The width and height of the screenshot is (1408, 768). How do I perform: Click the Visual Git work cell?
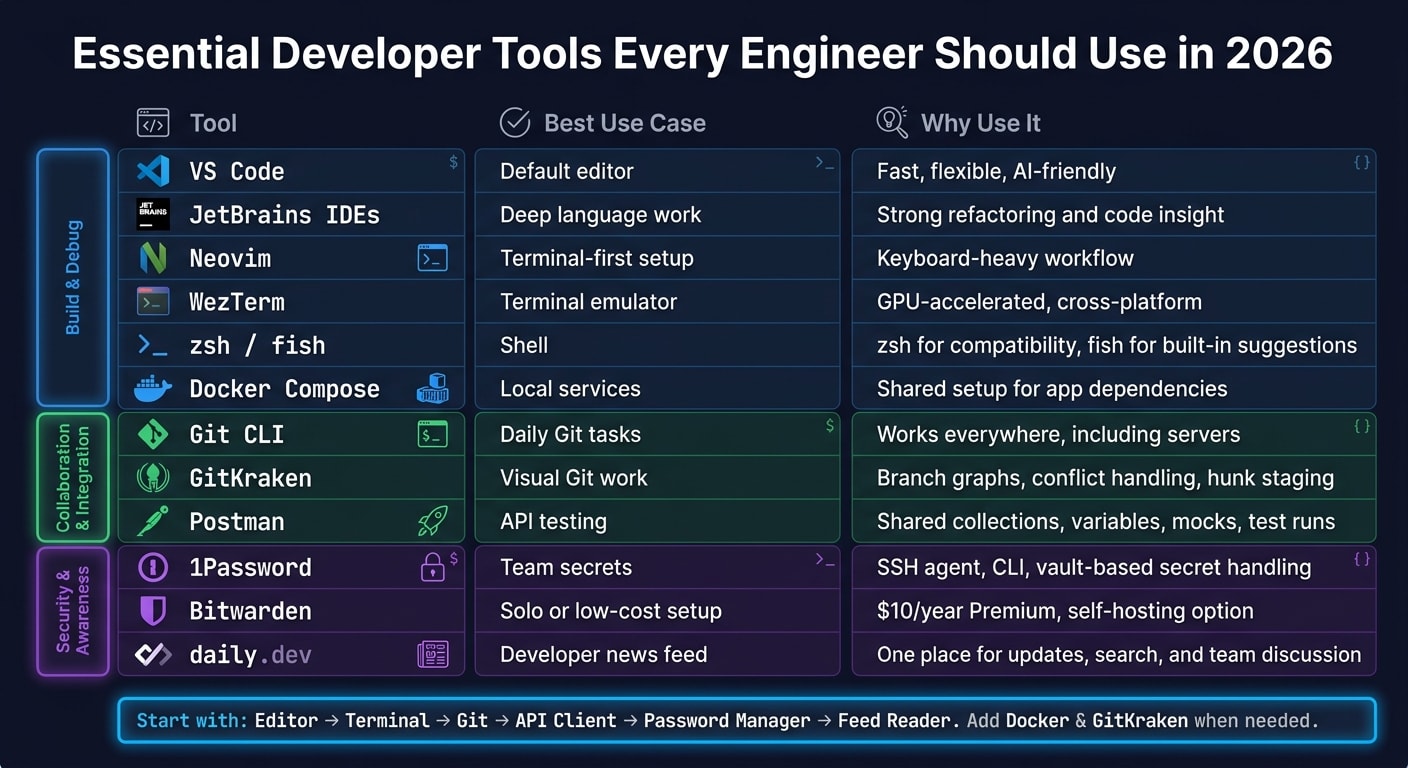coord(657,478)
